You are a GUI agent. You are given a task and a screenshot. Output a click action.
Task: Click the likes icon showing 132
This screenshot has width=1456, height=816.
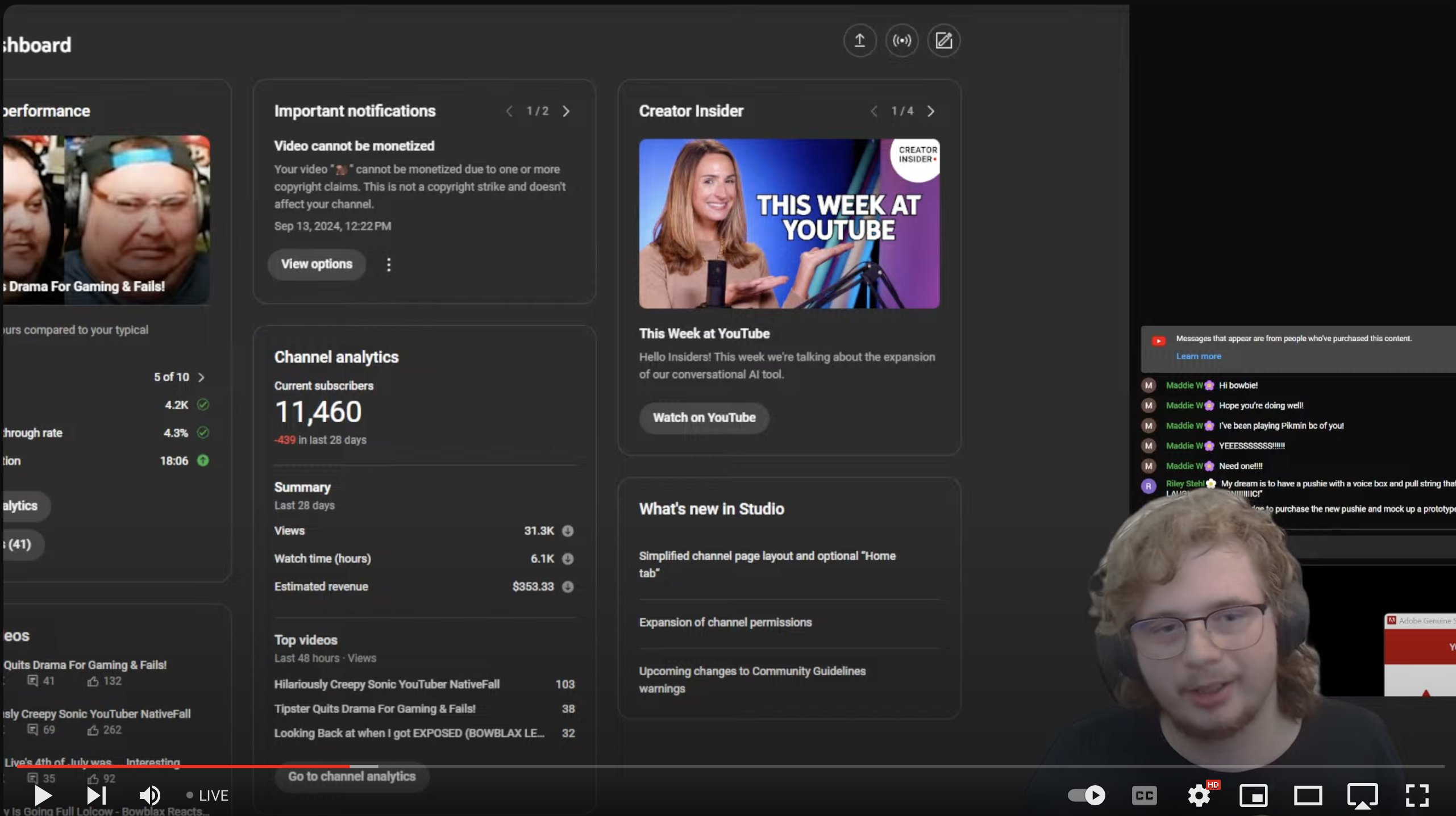coord(93,681)
